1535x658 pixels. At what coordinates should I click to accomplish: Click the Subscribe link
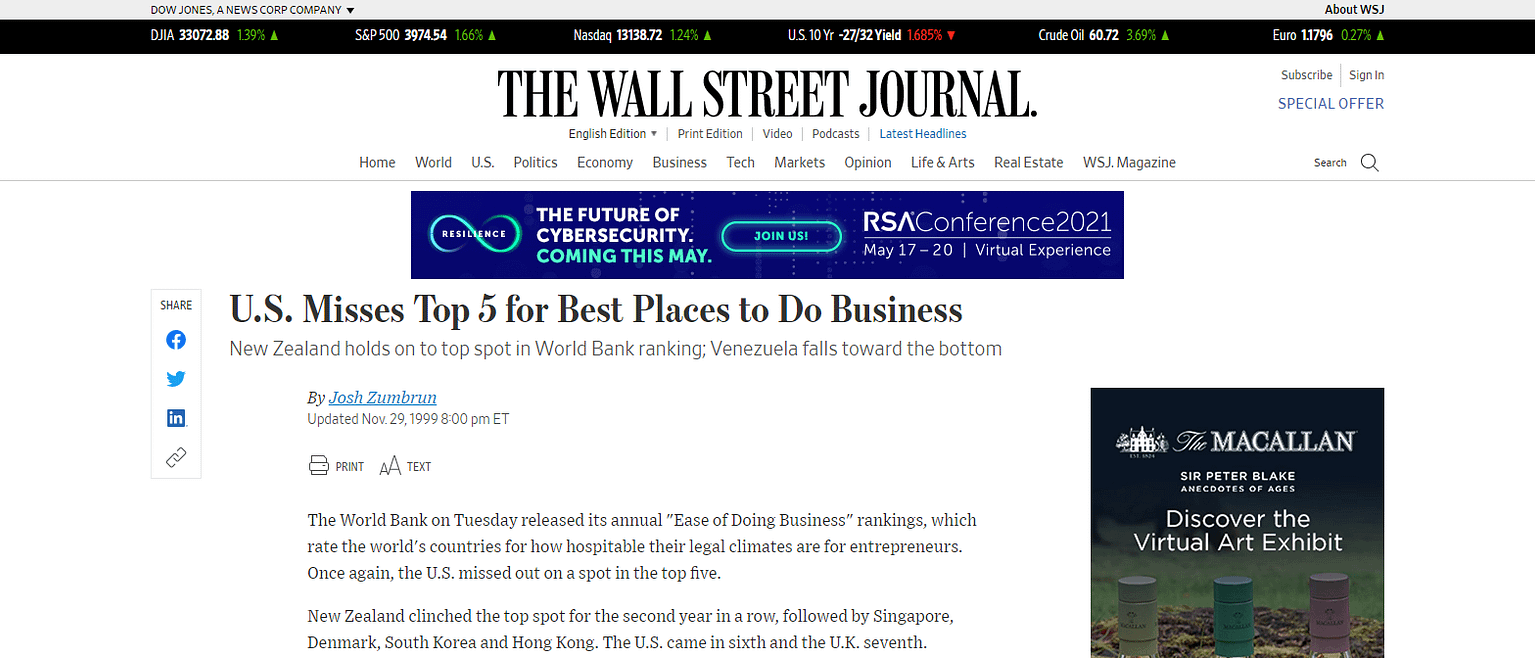click(1306, 74)
